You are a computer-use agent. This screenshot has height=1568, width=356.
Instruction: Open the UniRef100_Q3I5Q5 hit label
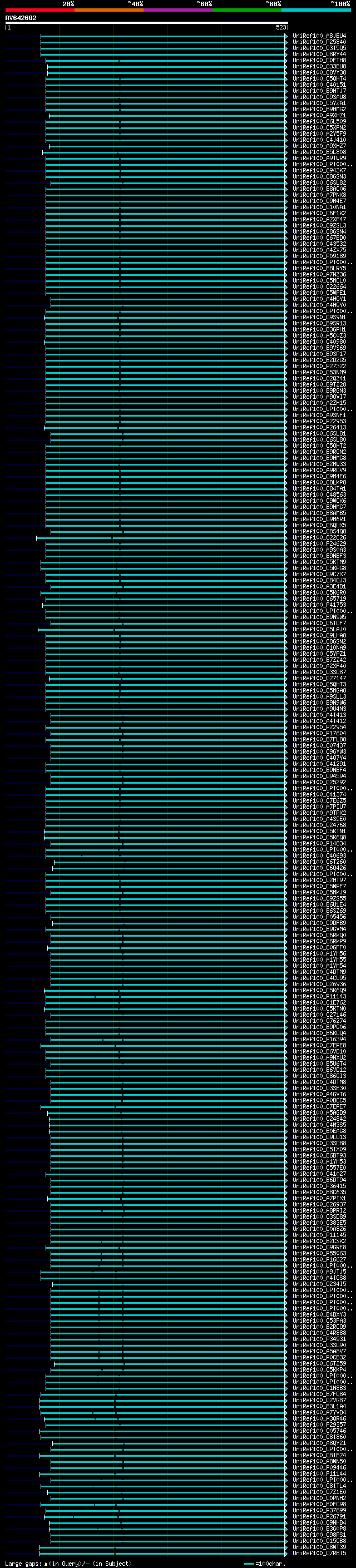point(319,48)
